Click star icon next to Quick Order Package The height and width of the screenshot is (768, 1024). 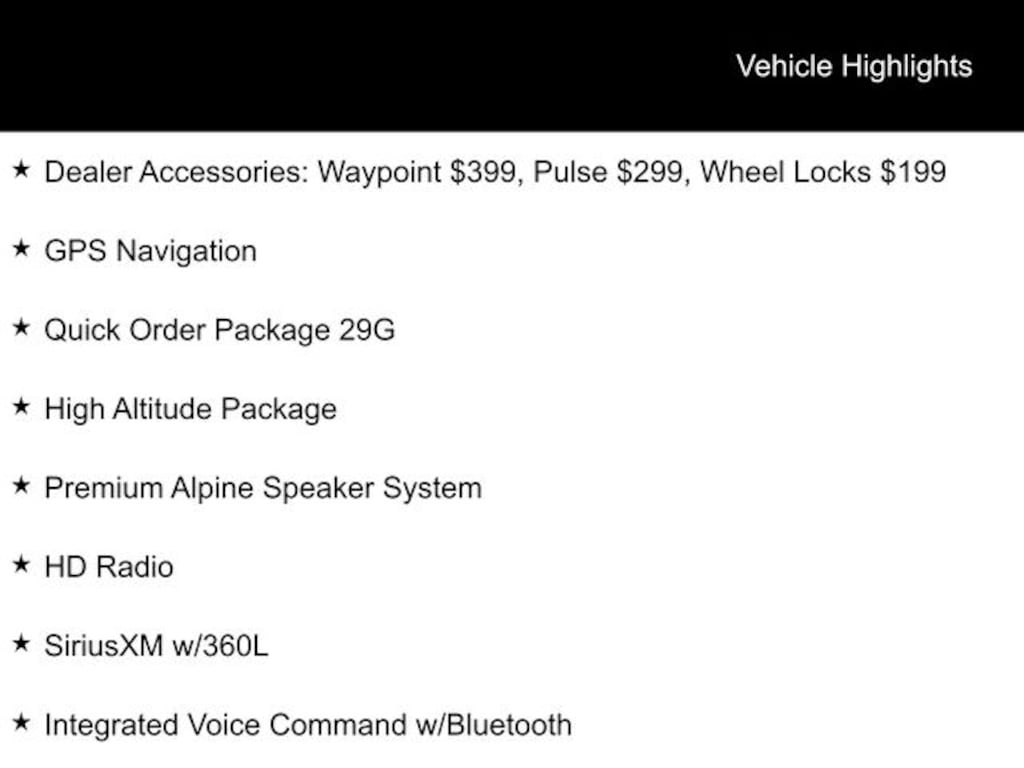coord(22,328)
